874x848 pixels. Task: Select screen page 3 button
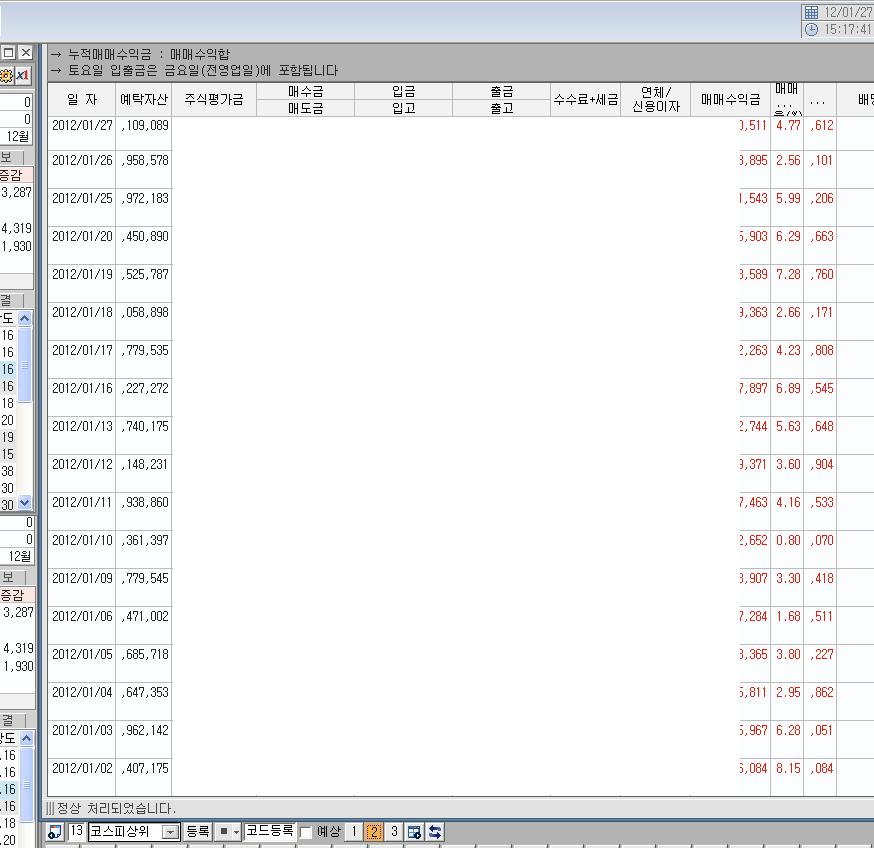coord(394,832)
